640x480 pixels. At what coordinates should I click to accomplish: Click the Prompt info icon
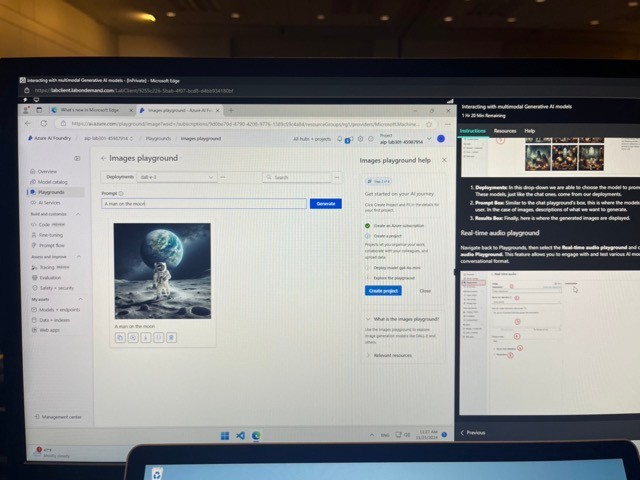(x=121, y=193)
